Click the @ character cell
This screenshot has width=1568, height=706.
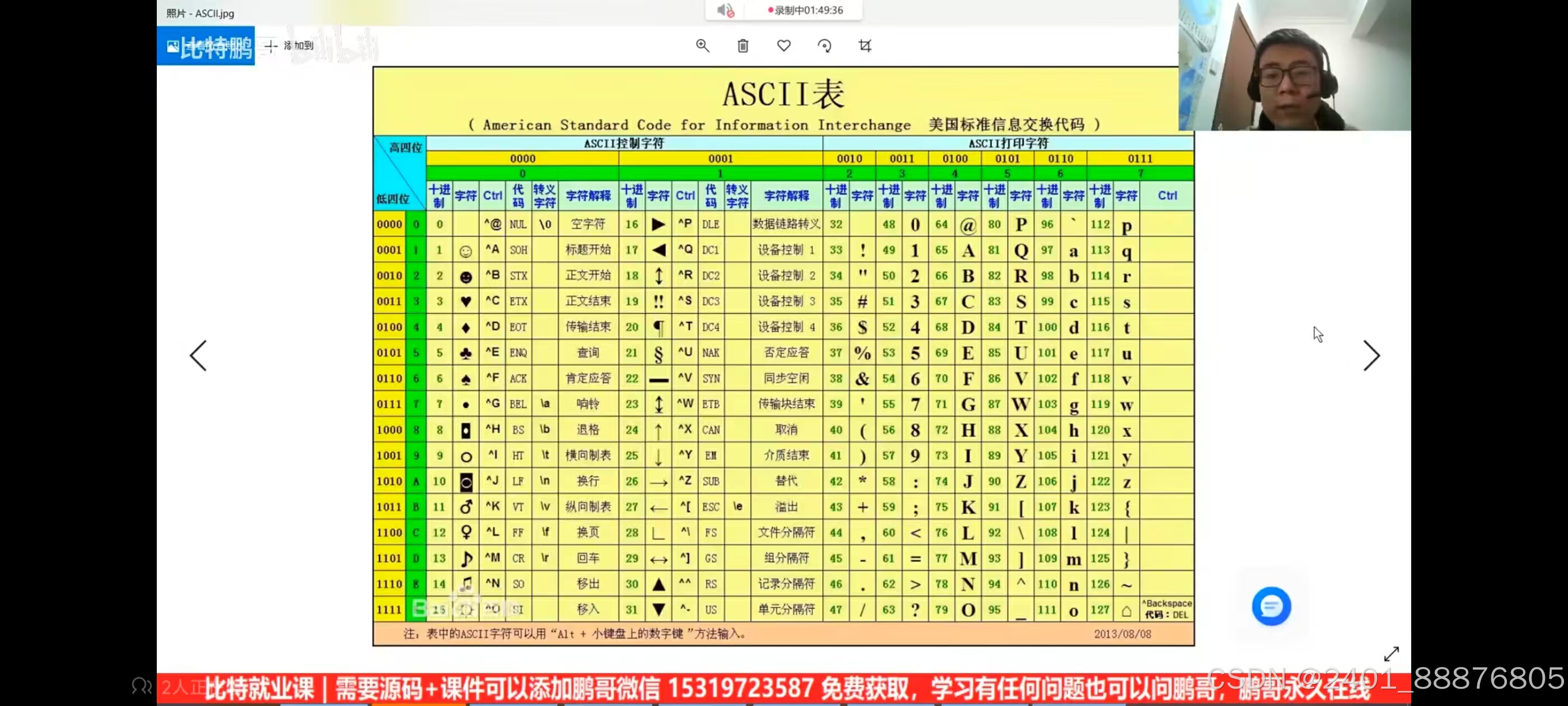coord(968,225)
